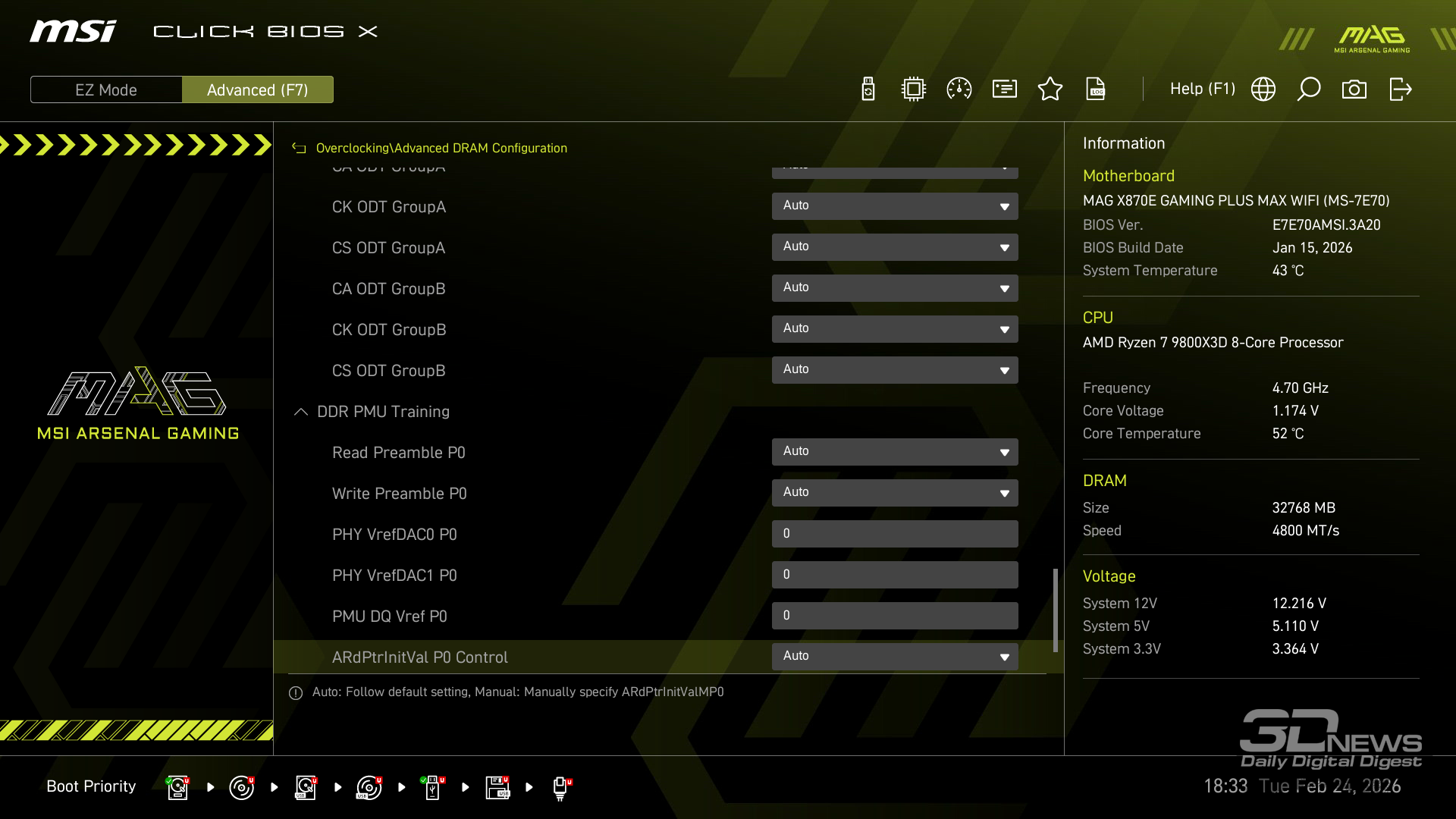Click the back arrow beside Overclocking breadcrumb
The width and height of the screenshot is (1456, 819).
[299, 149]
